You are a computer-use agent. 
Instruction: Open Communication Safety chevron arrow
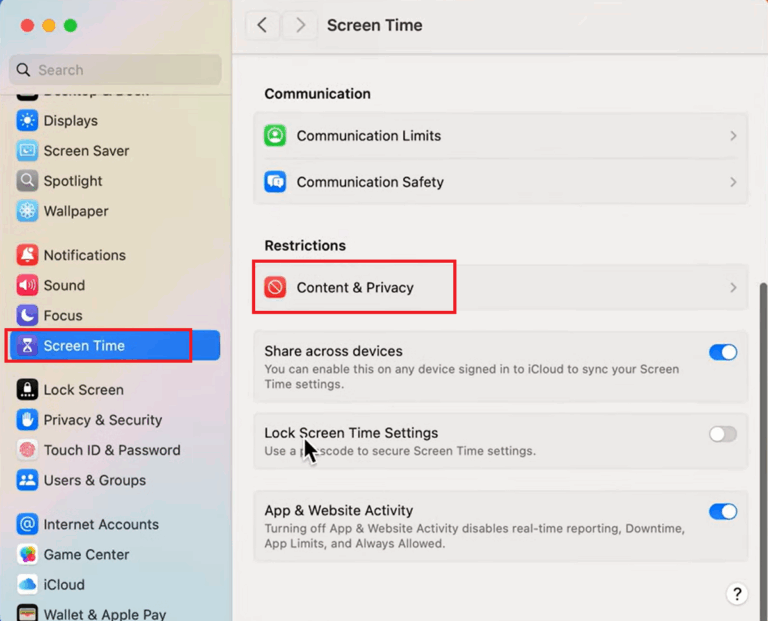tap(733, 182)
